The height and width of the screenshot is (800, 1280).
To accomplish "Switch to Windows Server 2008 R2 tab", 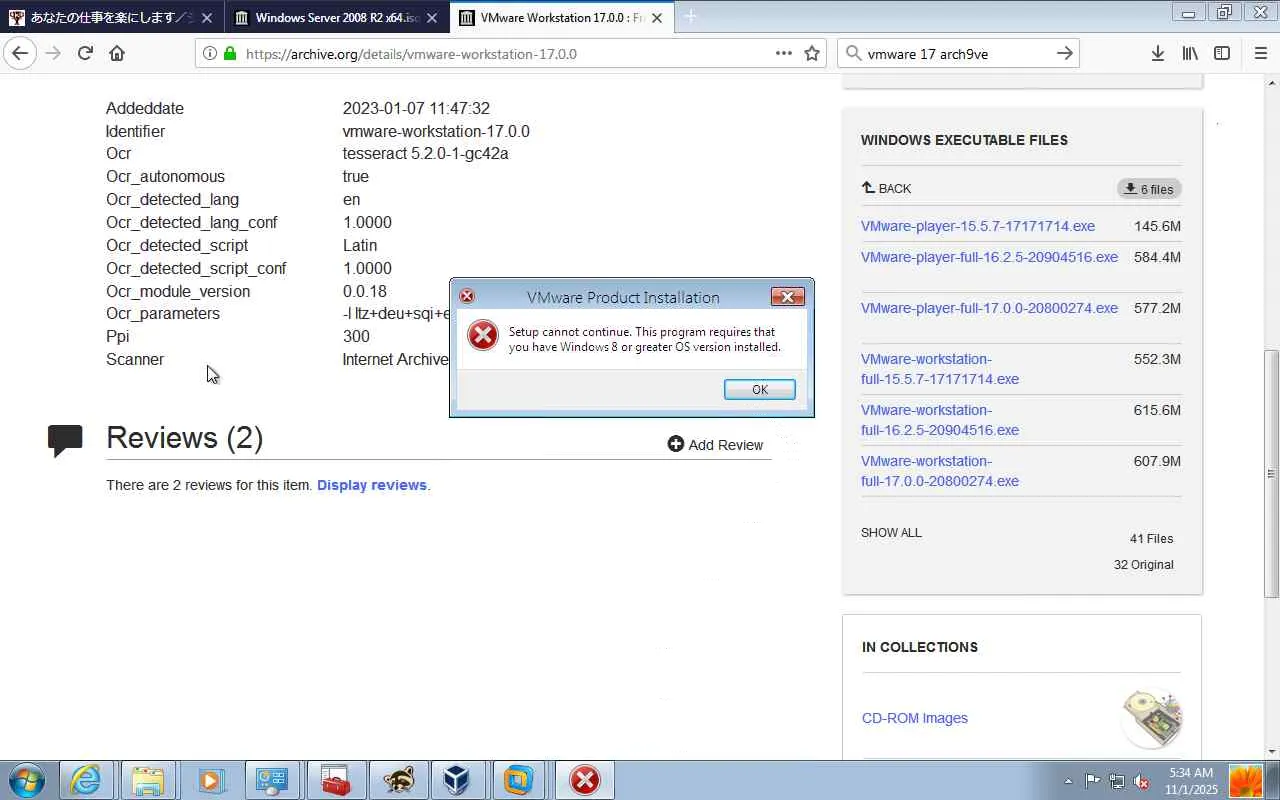I will pos(336,17).
